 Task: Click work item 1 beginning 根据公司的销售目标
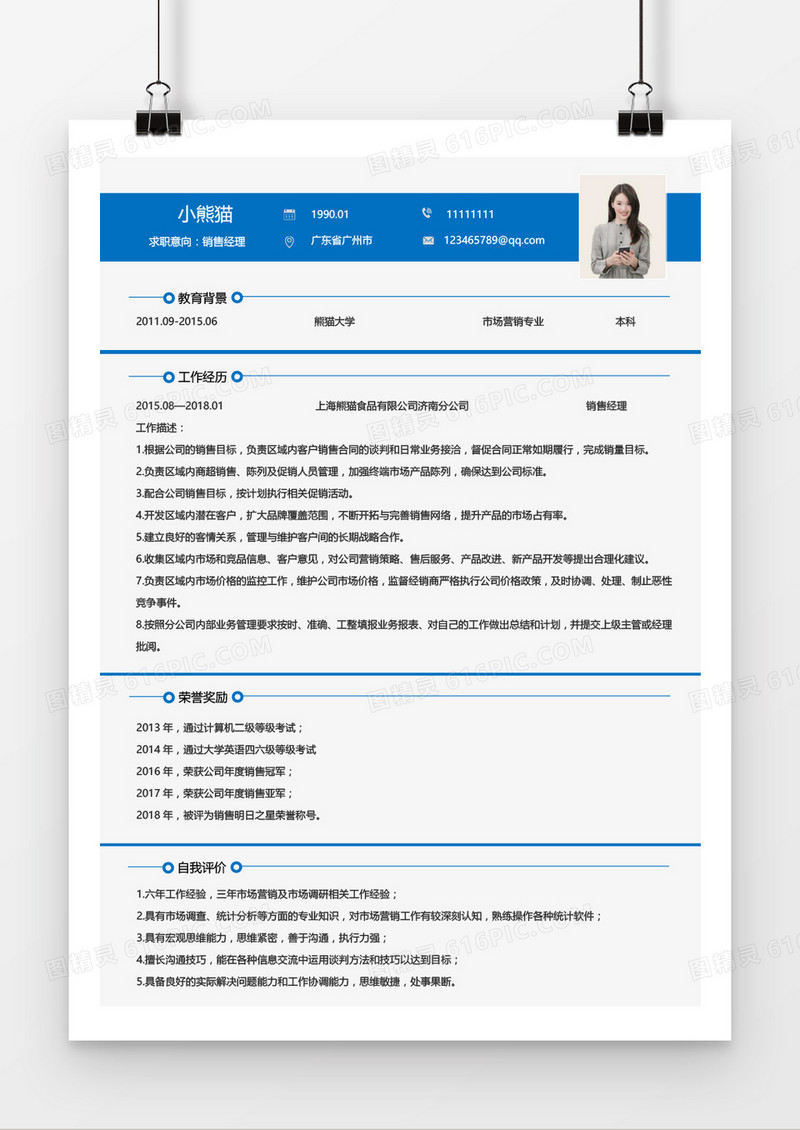click(x=393, y=450)
